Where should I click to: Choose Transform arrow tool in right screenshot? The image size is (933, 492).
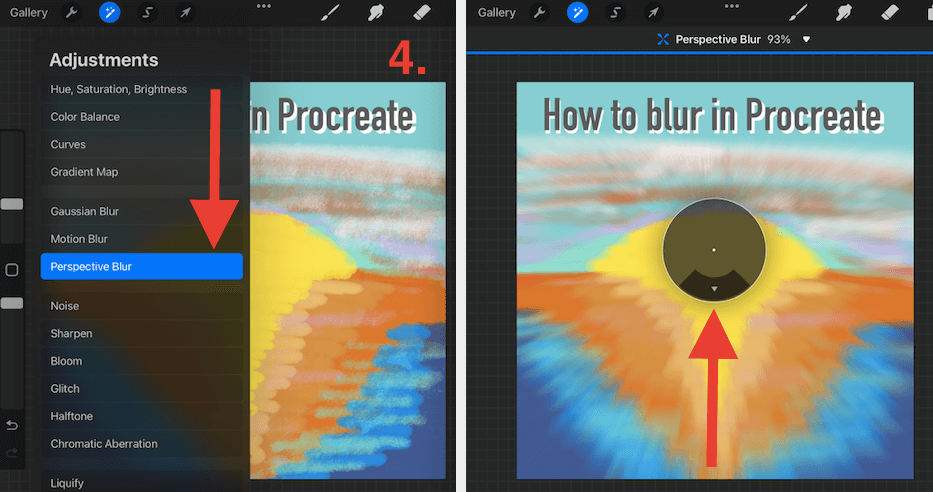point(653,12)
